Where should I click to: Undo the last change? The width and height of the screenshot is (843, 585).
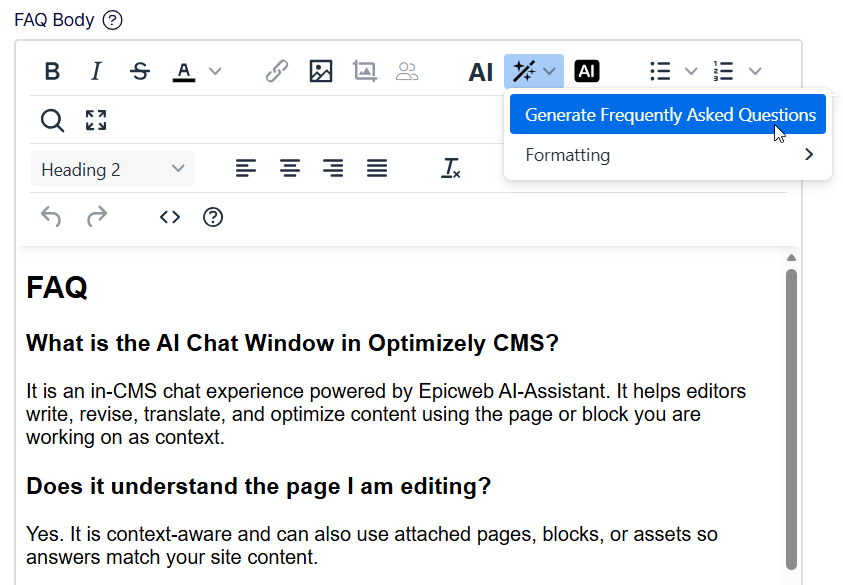51,217
